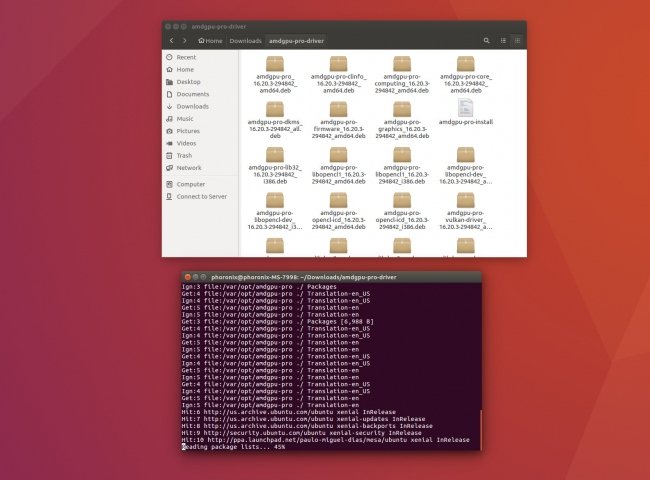Open Desktop folder in sidebar
The width and height of the screenshot is (650, 480).
tap(188, 82)
